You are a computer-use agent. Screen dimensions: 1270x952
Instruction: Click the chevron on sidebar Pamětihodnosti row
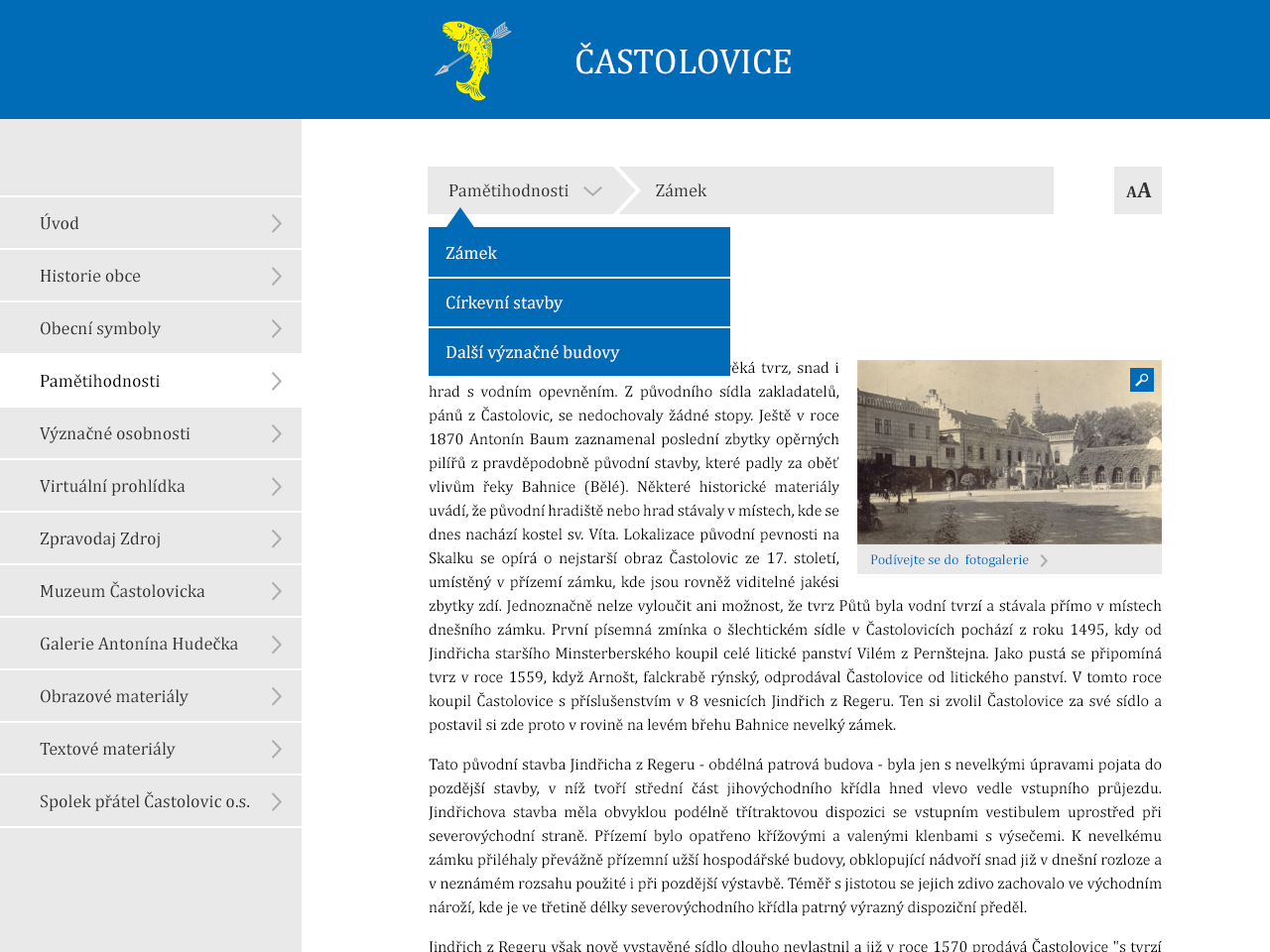coord(277,382)
